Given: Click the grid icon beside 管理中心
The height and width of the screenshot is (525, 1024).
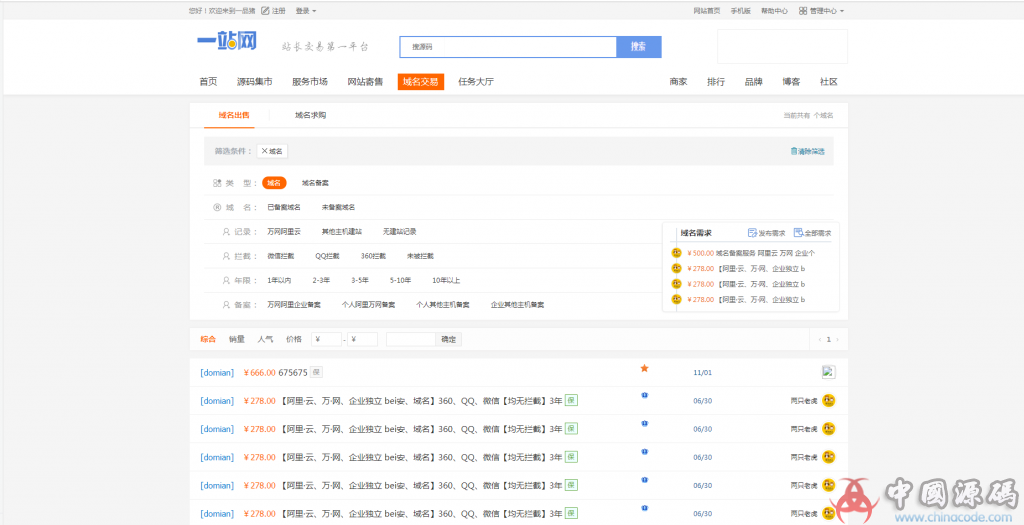Looking at the screenshot, I should [x=803, y=11].
